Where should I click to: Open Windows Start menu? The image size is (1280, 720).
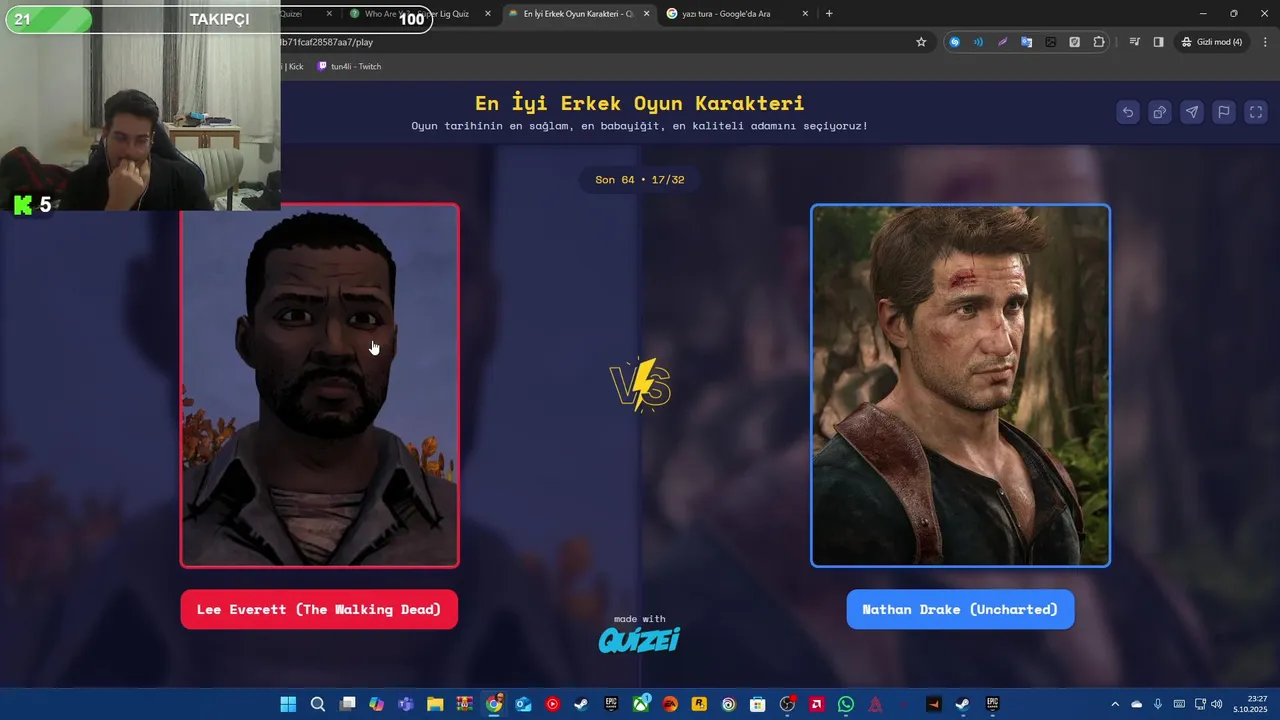pyautogui.click(x=288, y=704)
